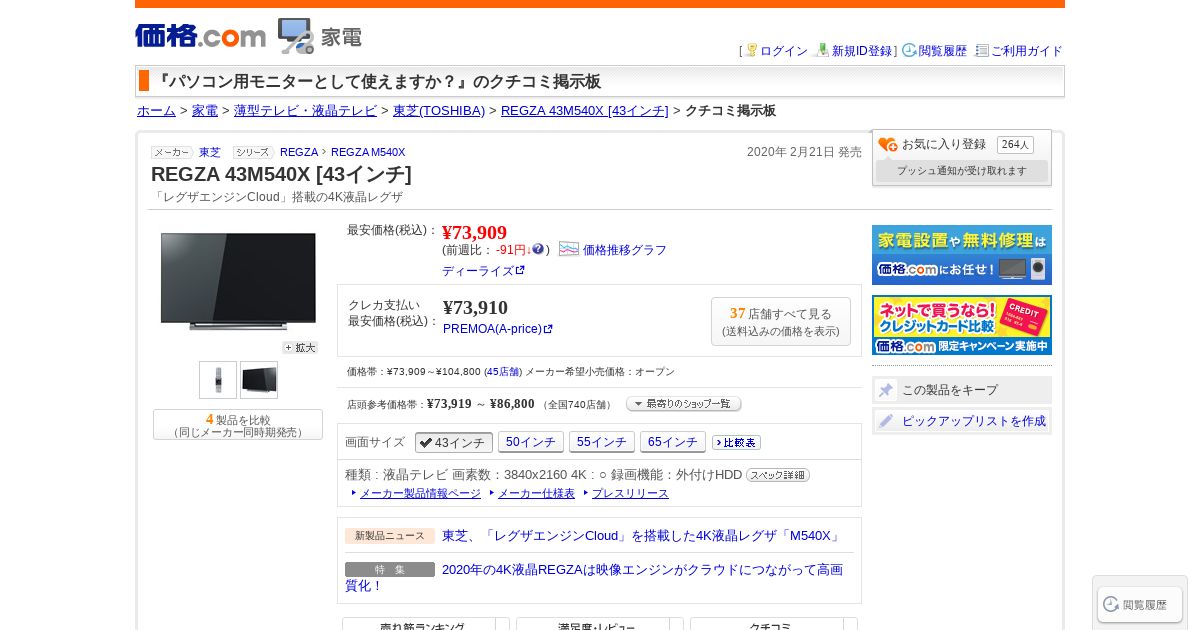Go to 東芝(TOSHIBA) breadcrumb link
Image resolution: width=1200 pixels, height=630 pixels.
tap(439, 111)
